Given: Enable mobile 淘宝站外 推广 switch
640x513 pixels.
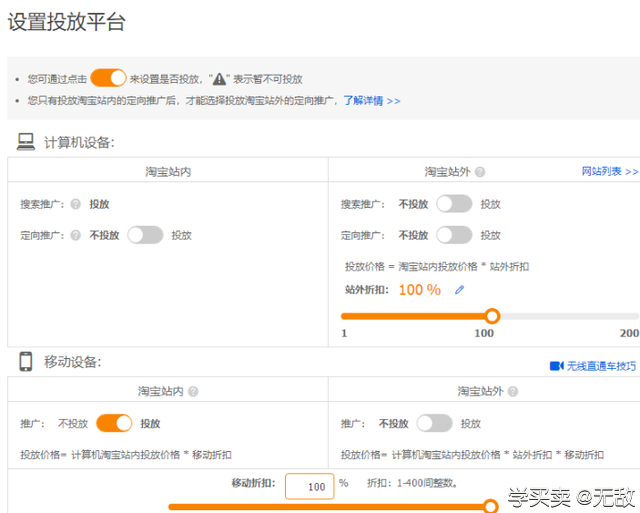Looking at the screenshot, I should pos(435,423).
